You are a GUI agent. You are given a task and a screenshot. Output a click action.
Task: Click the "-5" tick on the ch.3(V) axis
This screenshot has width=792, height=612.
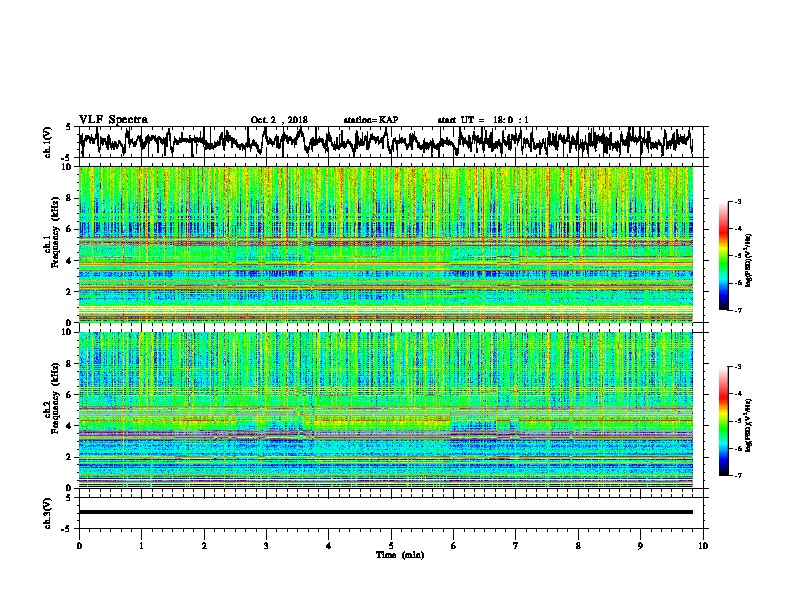pyautogui.click(x=67, y=529)
